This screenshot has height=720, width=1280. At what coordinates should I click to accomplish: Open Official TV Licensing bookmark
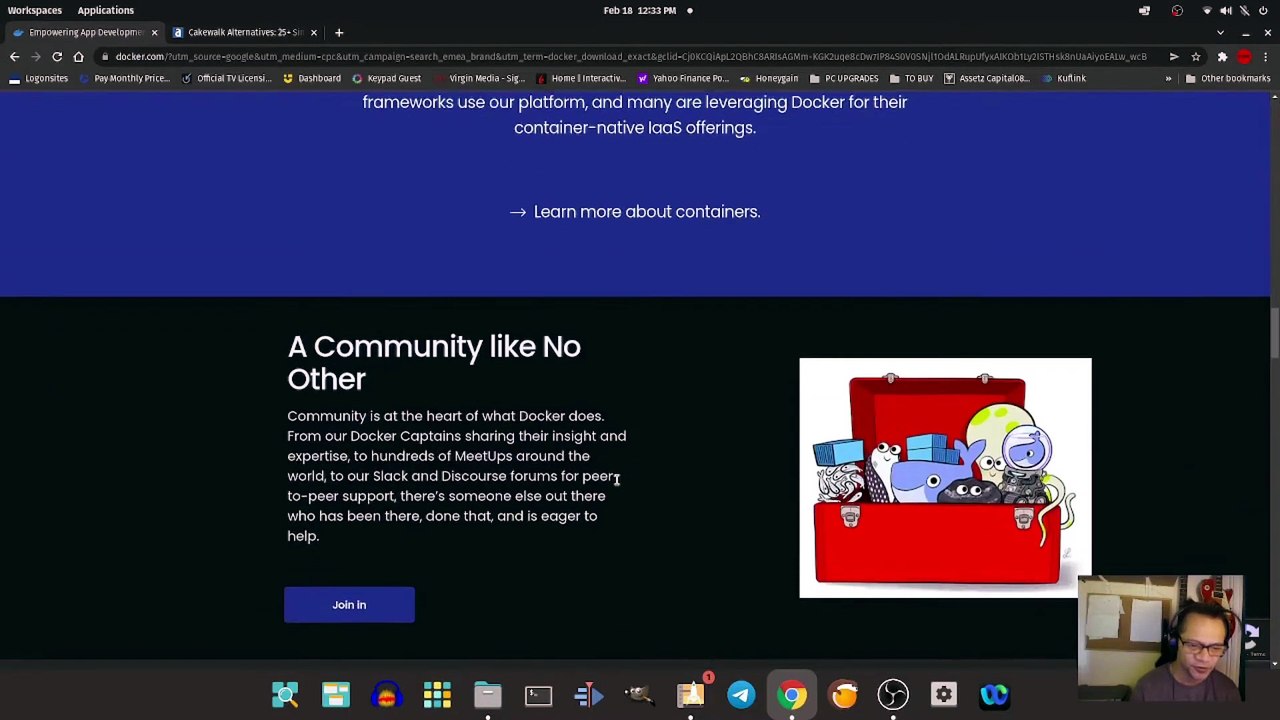226,78
